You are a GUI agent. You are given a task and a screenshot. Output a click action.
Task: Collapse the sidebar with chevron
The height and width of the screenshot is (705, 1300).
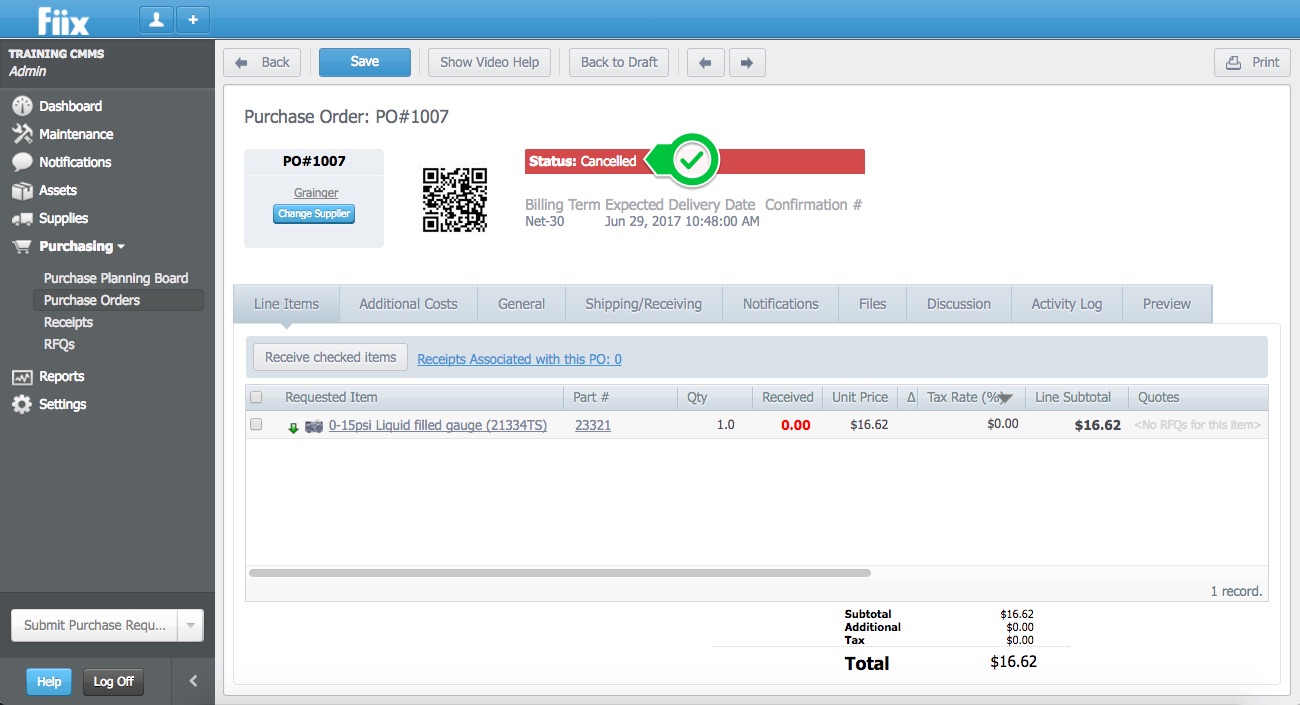pyautogui.click(x=193, y=681)
